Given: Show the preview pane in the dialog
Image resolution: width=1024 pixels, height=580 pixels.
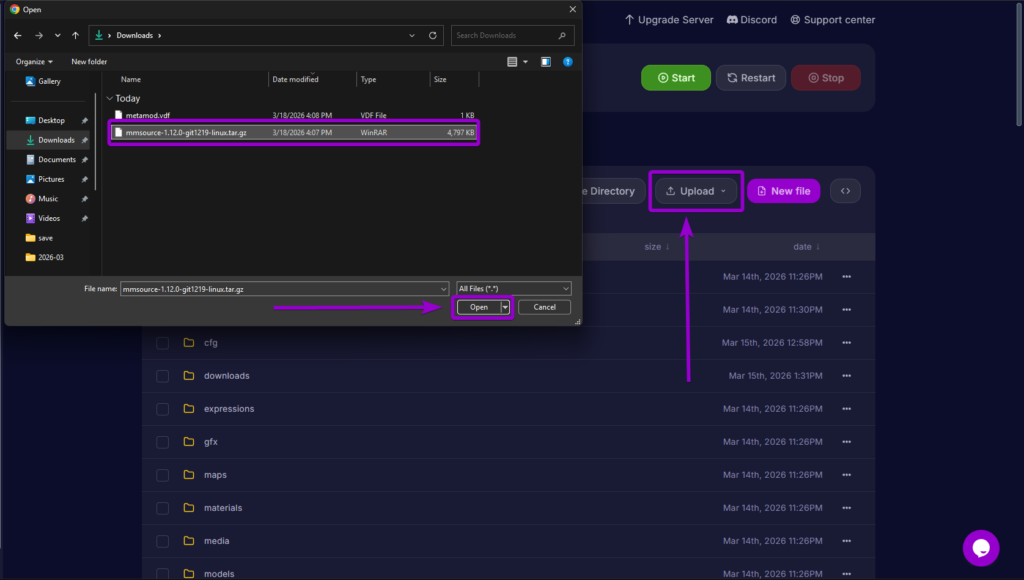Looking at the screenshot, I should 545,61.
